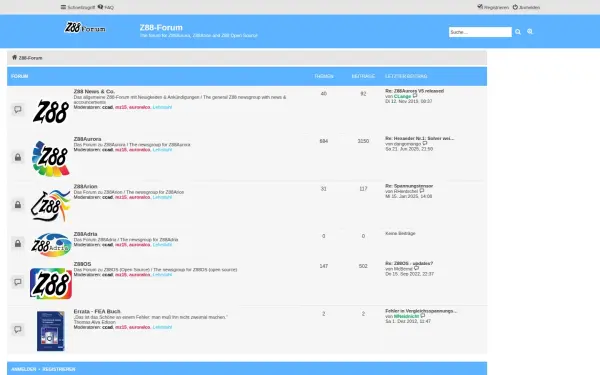Click the Registrieren icon in the top bar
Screen dimensions: 600x375
coord(480,7)
